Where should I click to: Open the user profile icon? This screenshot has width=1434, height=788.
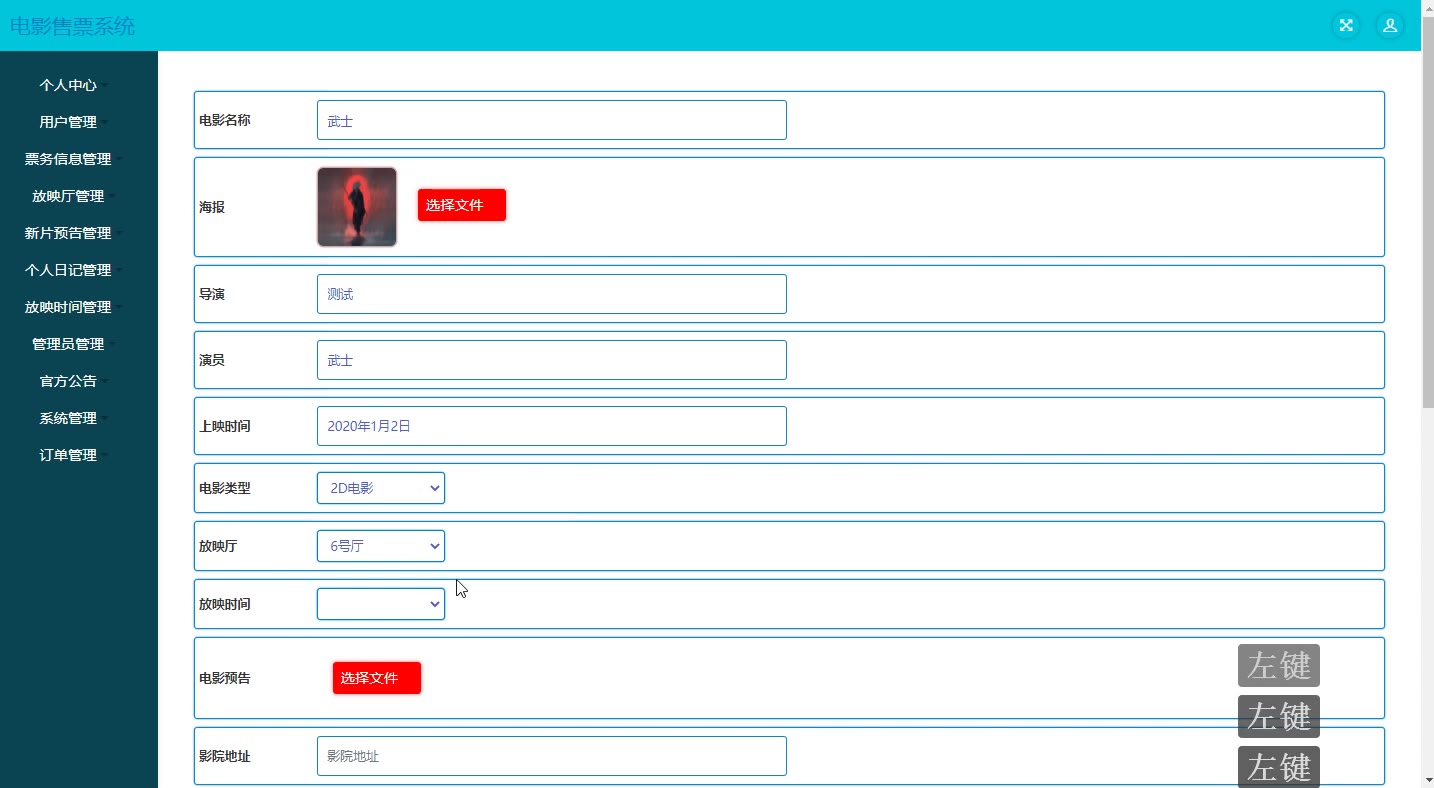pos(1390,26)
